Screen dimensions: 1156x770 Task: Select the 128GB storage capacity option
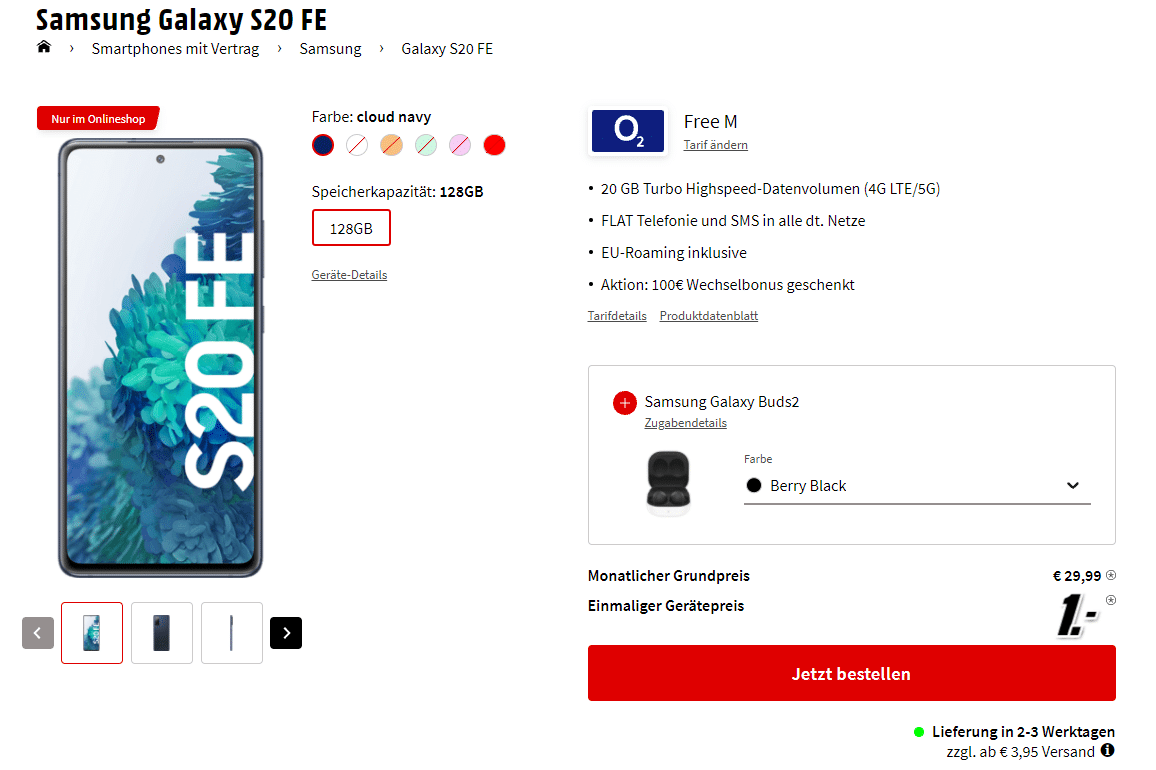(351, 228)
